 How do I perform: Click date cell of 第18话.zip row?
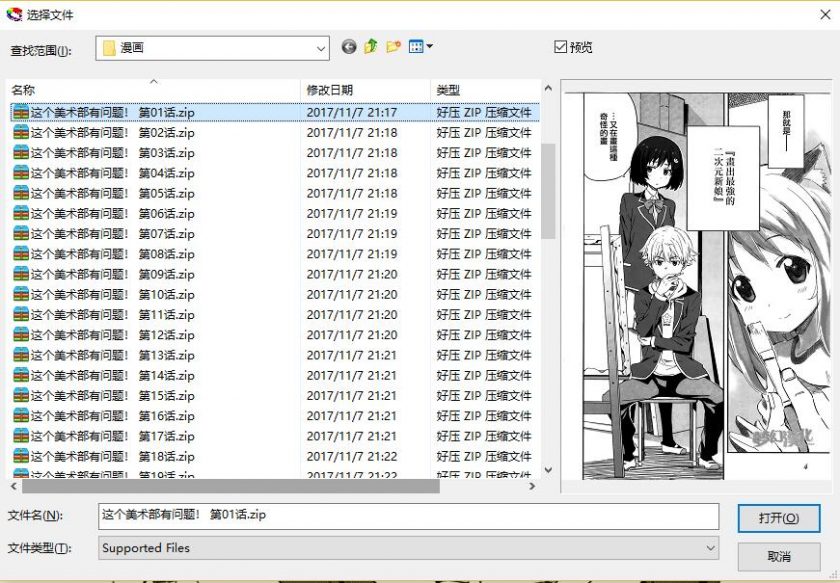click(x=352, y=457)
